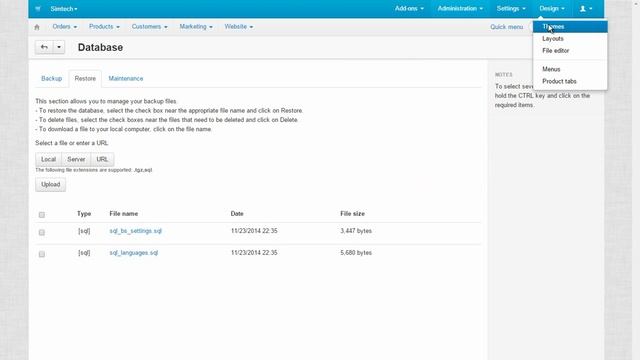Tick the select-all checkbox in table header

pos(42,215)
